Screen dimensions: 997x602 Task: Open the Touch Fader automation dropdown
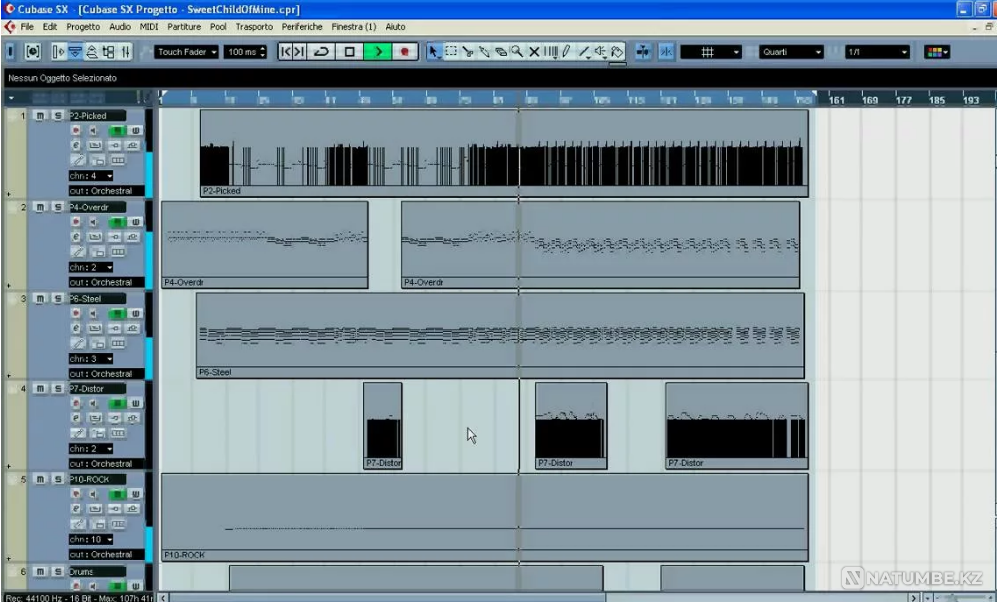(x=186, y=52)
